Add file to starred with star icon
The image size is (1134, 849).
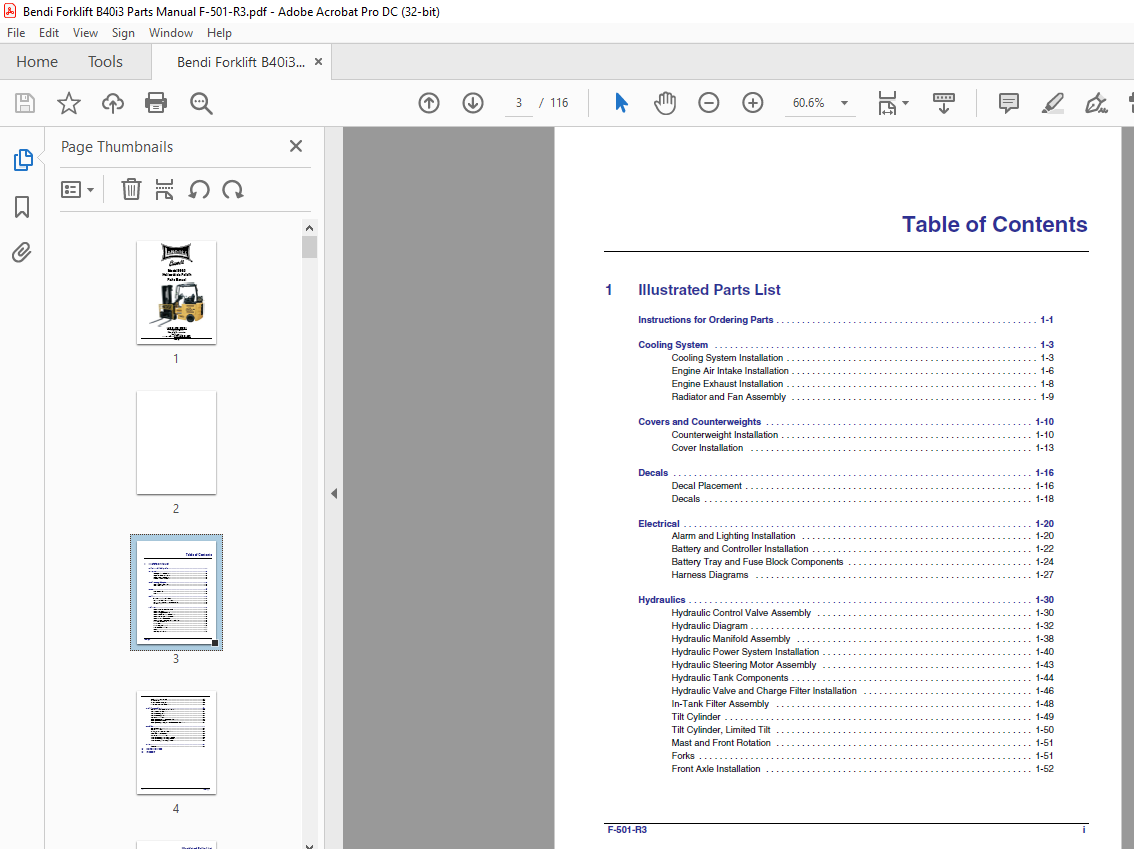(x=69, y=103)
